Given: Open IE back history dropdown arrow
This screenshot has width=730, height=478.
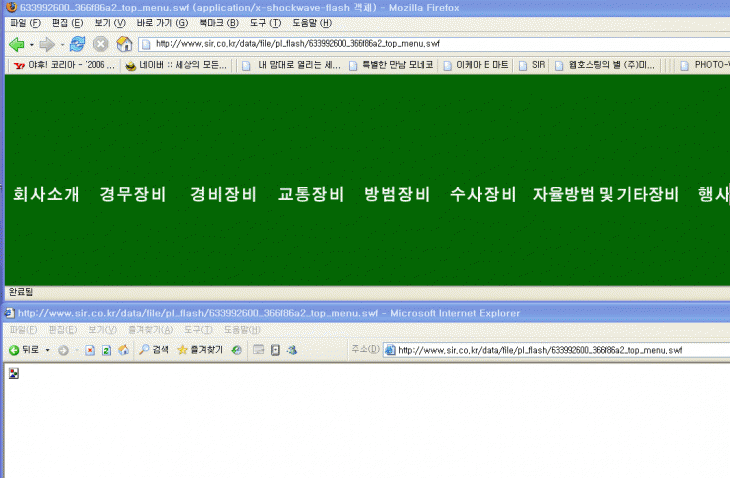Looking at the screenshot, I should tap(47, 350).
